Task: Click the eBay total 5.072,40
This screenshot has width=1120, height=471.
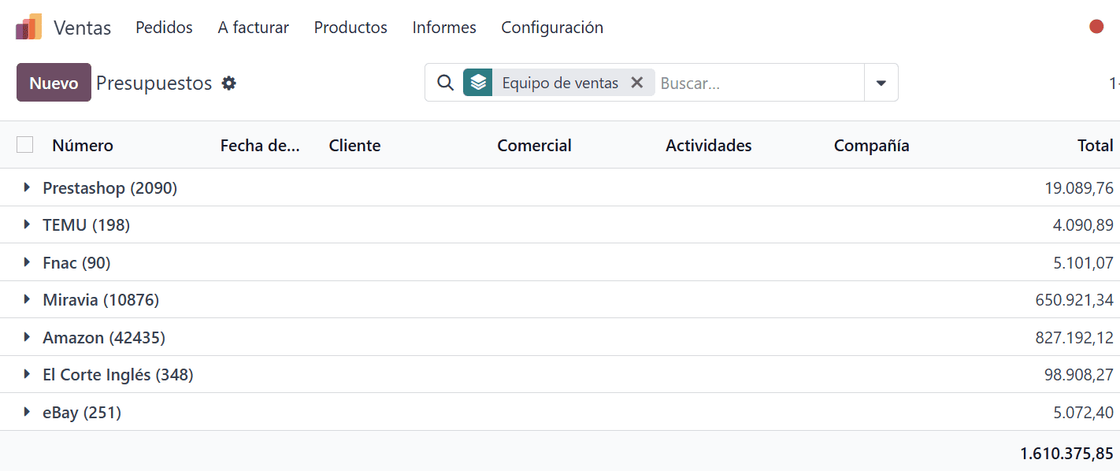Action: [x=1083, y=412]
